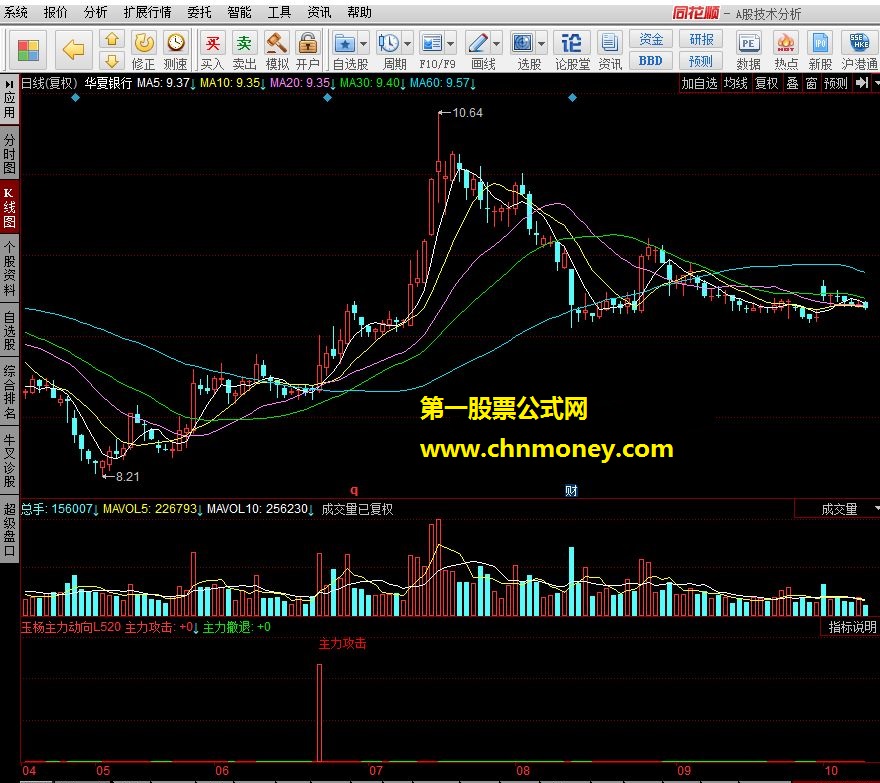Click the down arrow icon in toolbar
This screenshot has width=880, height=783.
(x=112, y=61)
